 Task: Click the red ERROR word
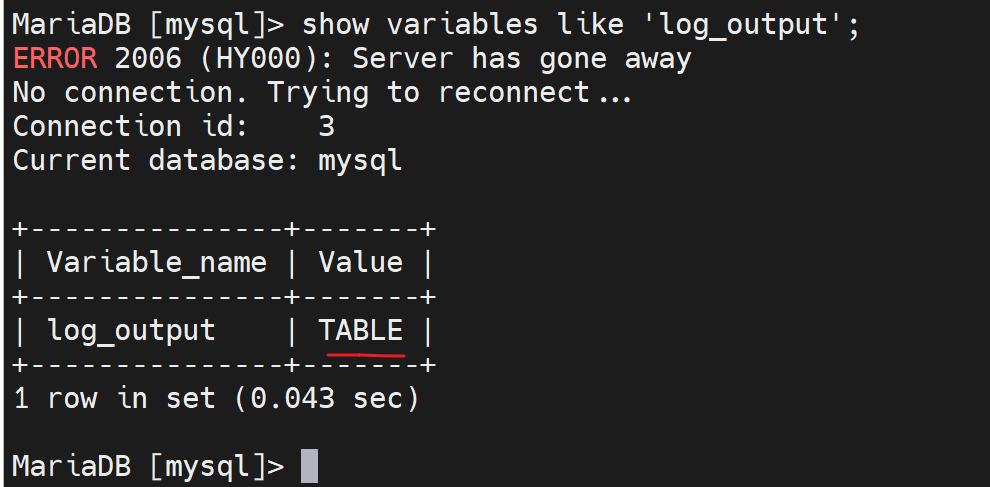pos(55,58)
